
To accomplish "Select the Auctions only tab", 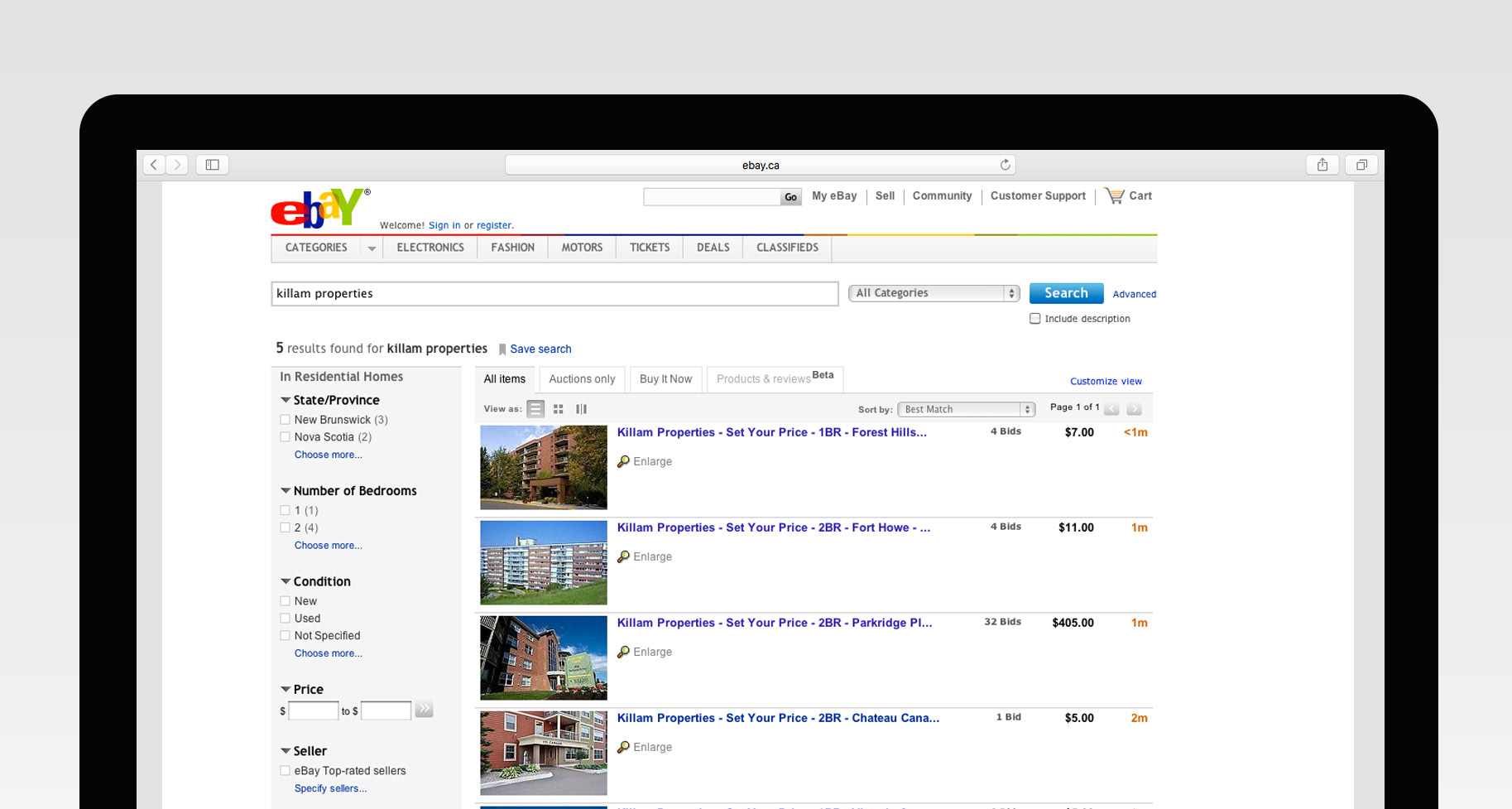I will click(582, 379).
